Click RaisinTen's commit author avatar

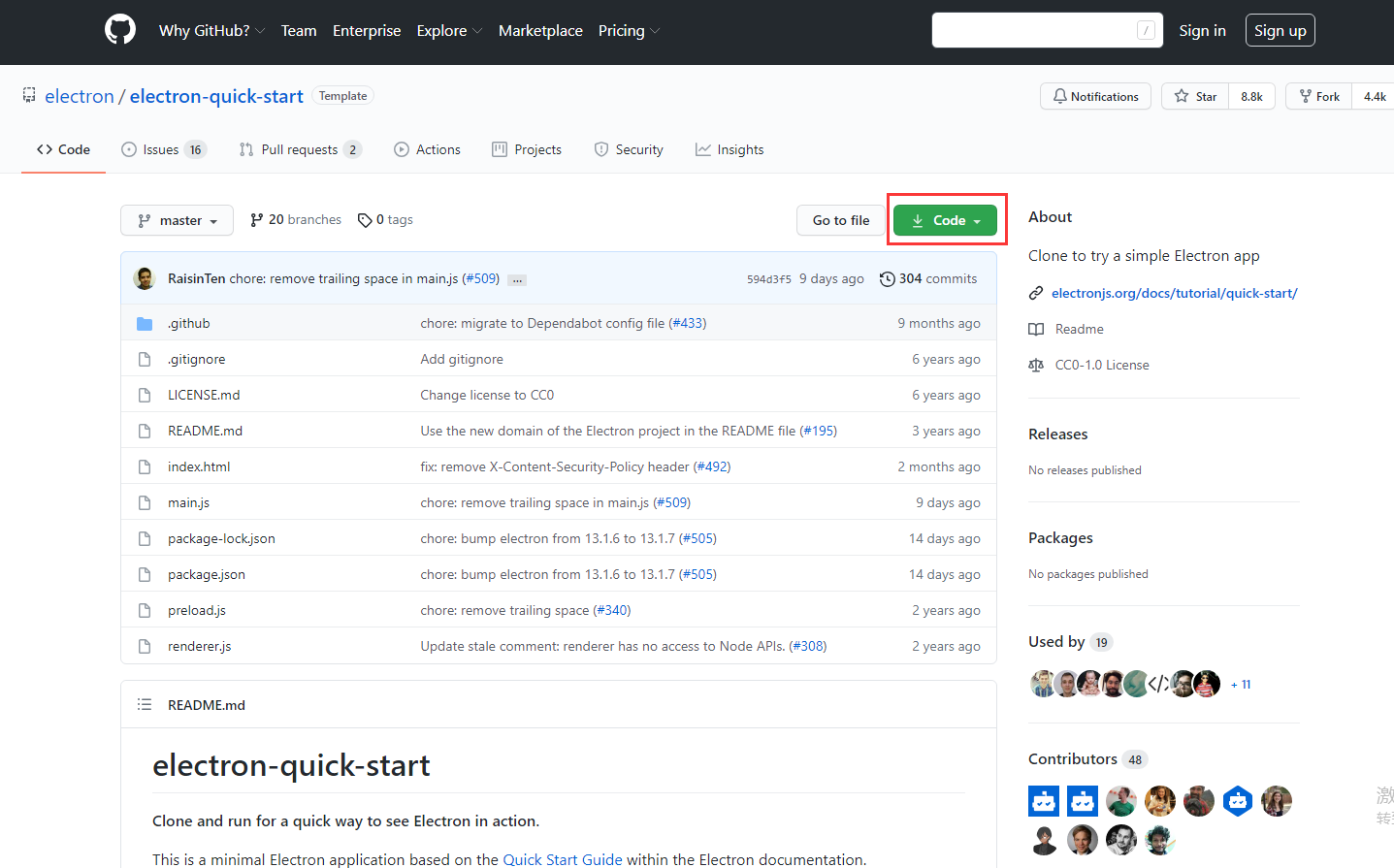pyautogui.click(x=145, y=278)
